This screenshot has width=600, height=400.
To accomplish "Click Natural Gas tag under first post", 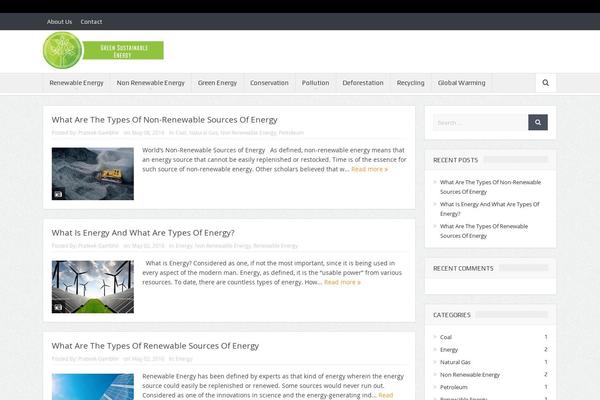I will coord(203,132).
